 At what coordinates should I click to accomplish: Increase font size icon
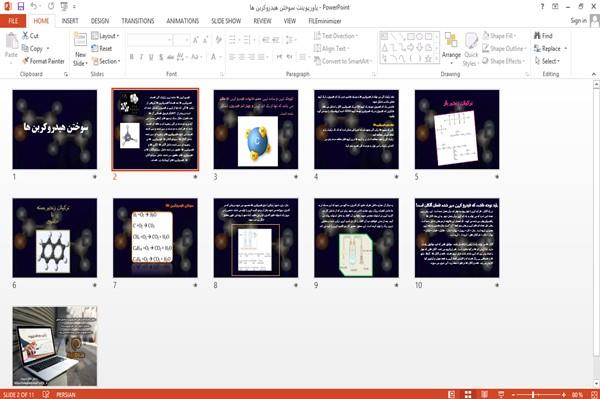196,40
